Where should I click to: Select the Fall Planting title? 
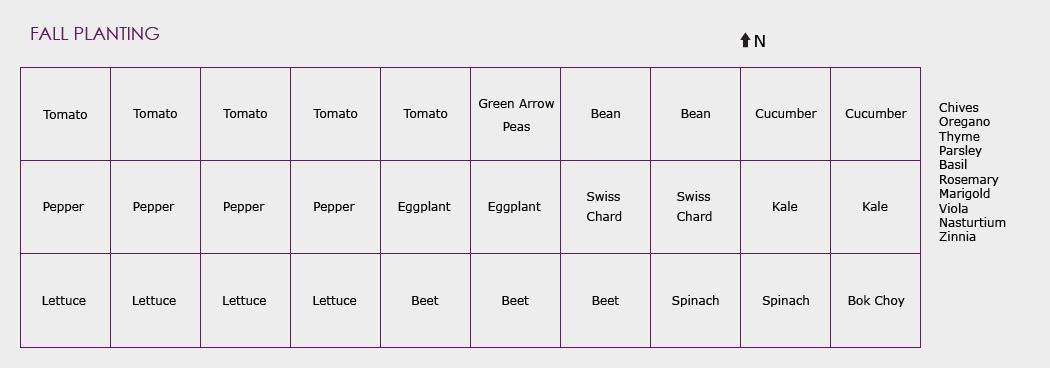(x=94, y=33)
